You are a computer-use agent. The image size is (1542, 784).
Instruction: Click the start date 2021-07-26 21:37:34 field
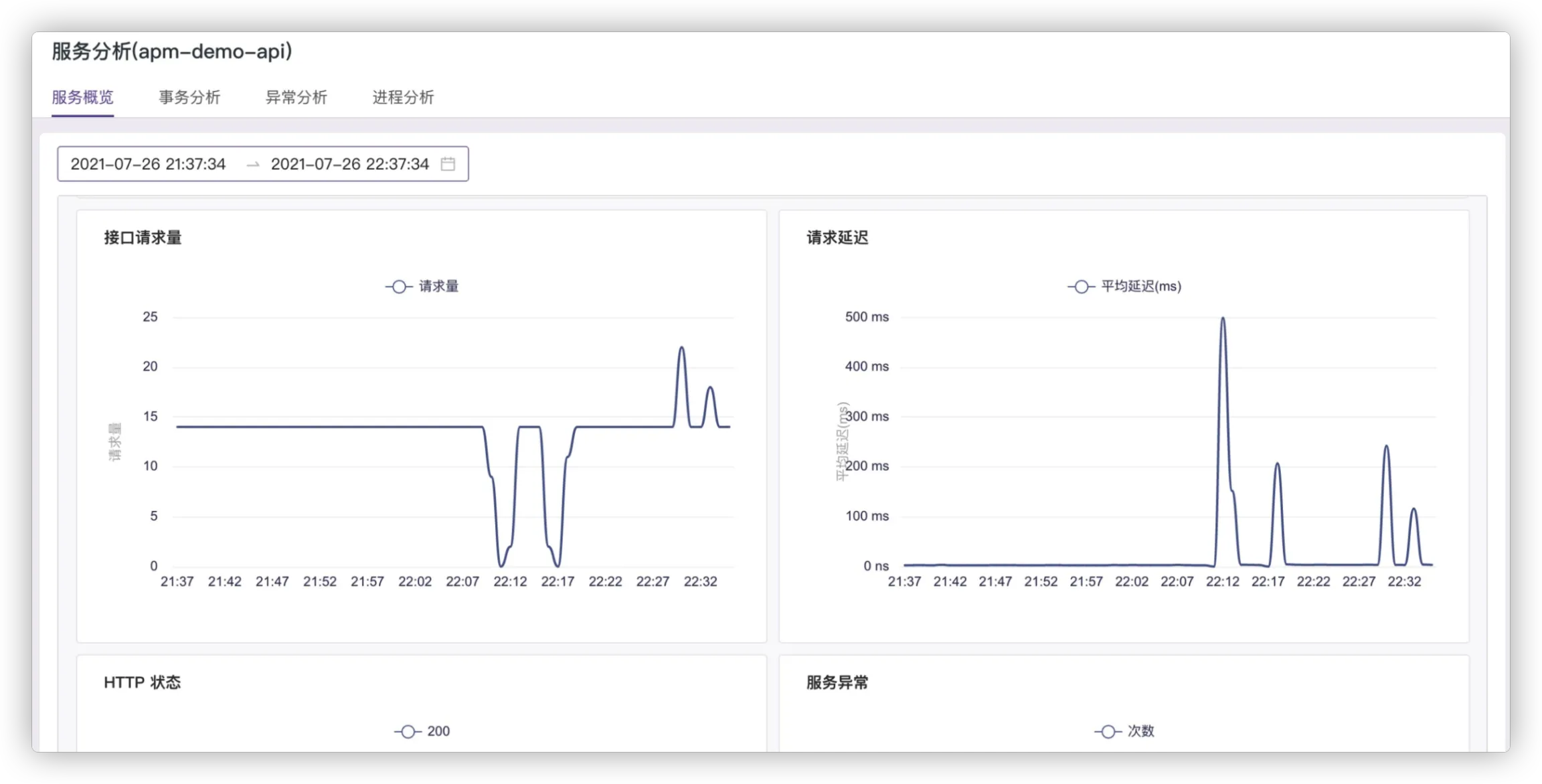point(149,164)
